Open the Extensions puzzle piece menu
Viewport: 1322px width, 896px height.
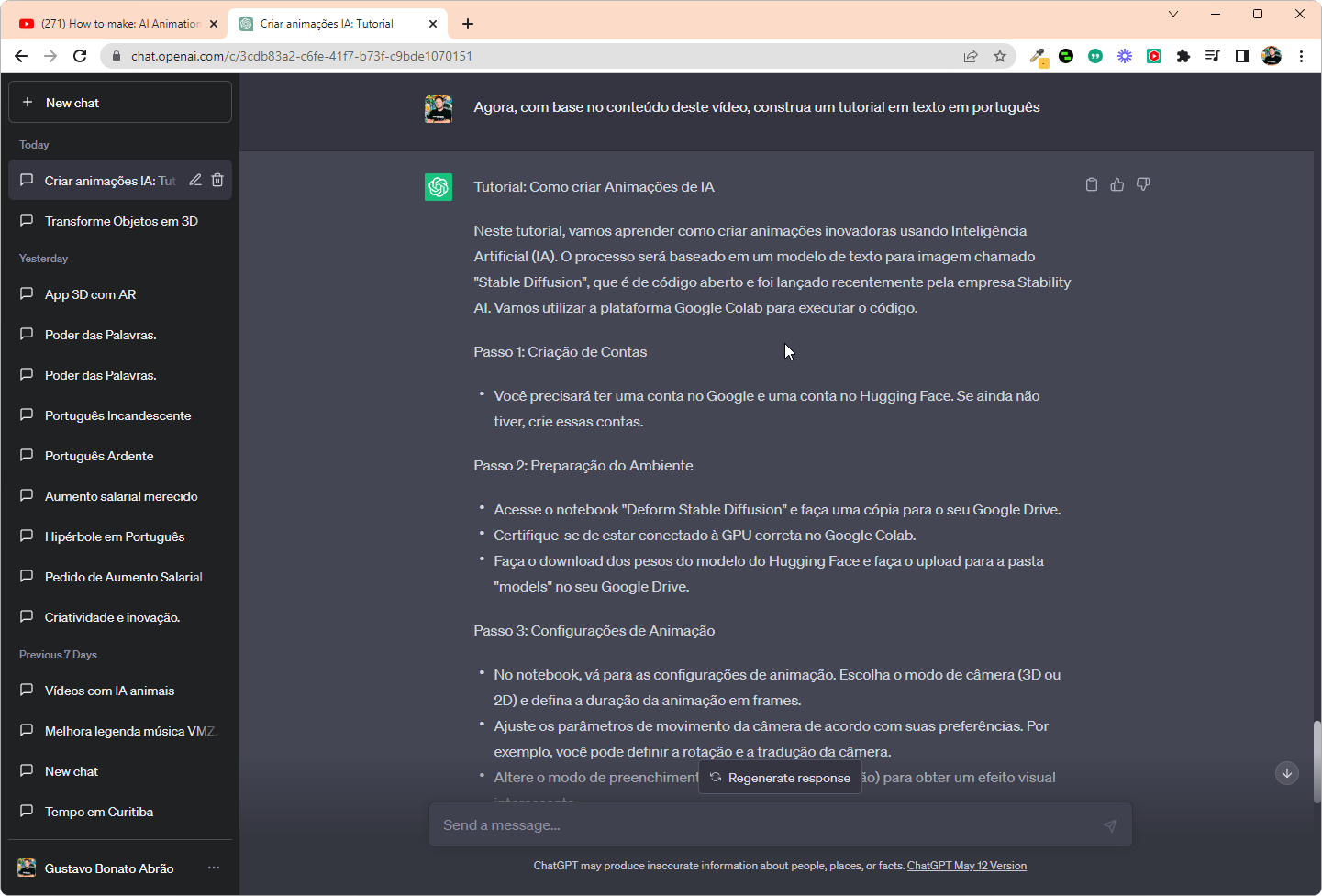coord(1183,56)
